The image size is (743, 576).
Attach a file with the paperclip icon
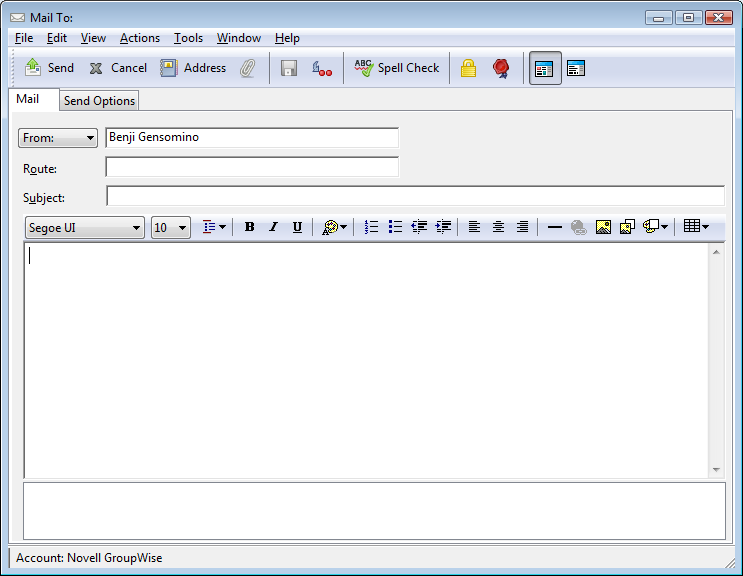click(247, 68)
